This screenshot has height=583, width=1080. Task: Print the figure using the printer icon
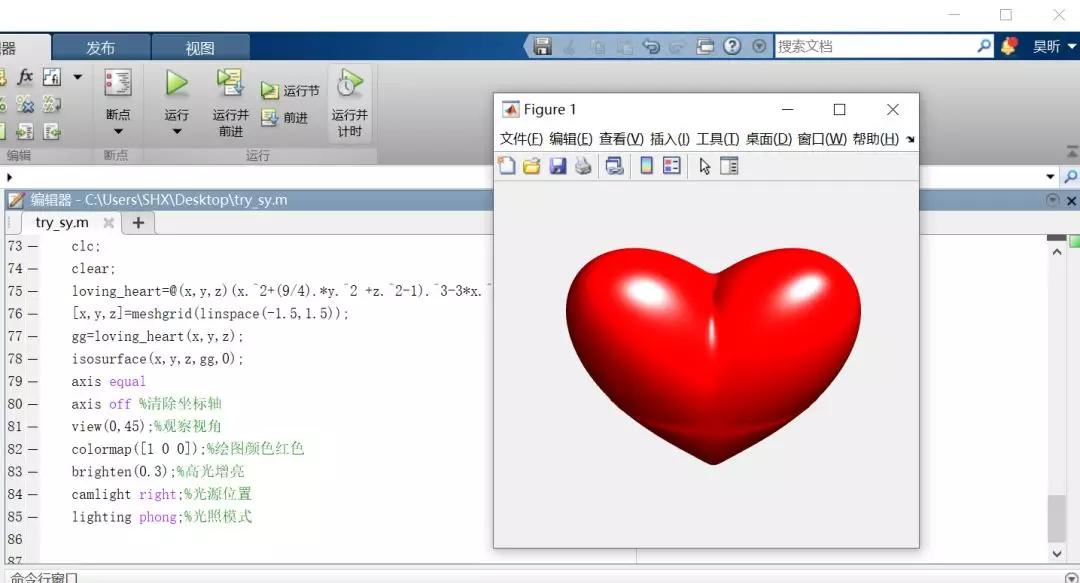pyautogui.click(x=584, y=165)
